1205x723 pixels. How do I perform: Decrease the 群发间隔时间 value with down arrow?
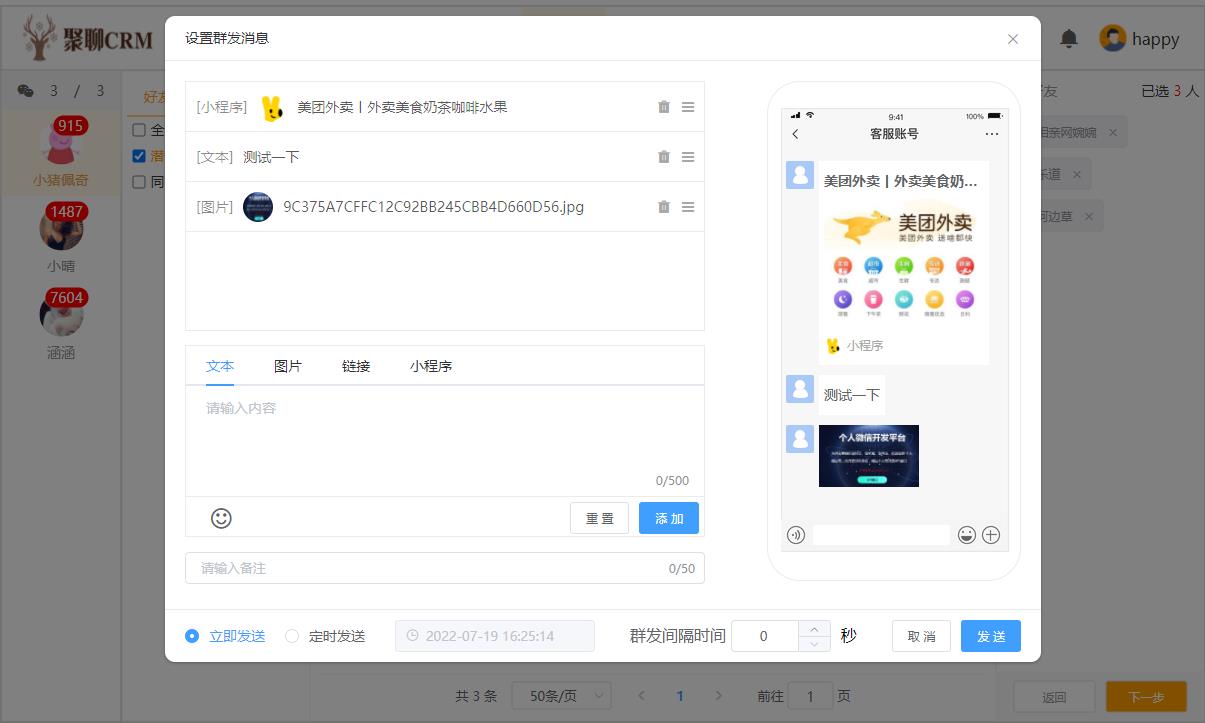point(814,644)
